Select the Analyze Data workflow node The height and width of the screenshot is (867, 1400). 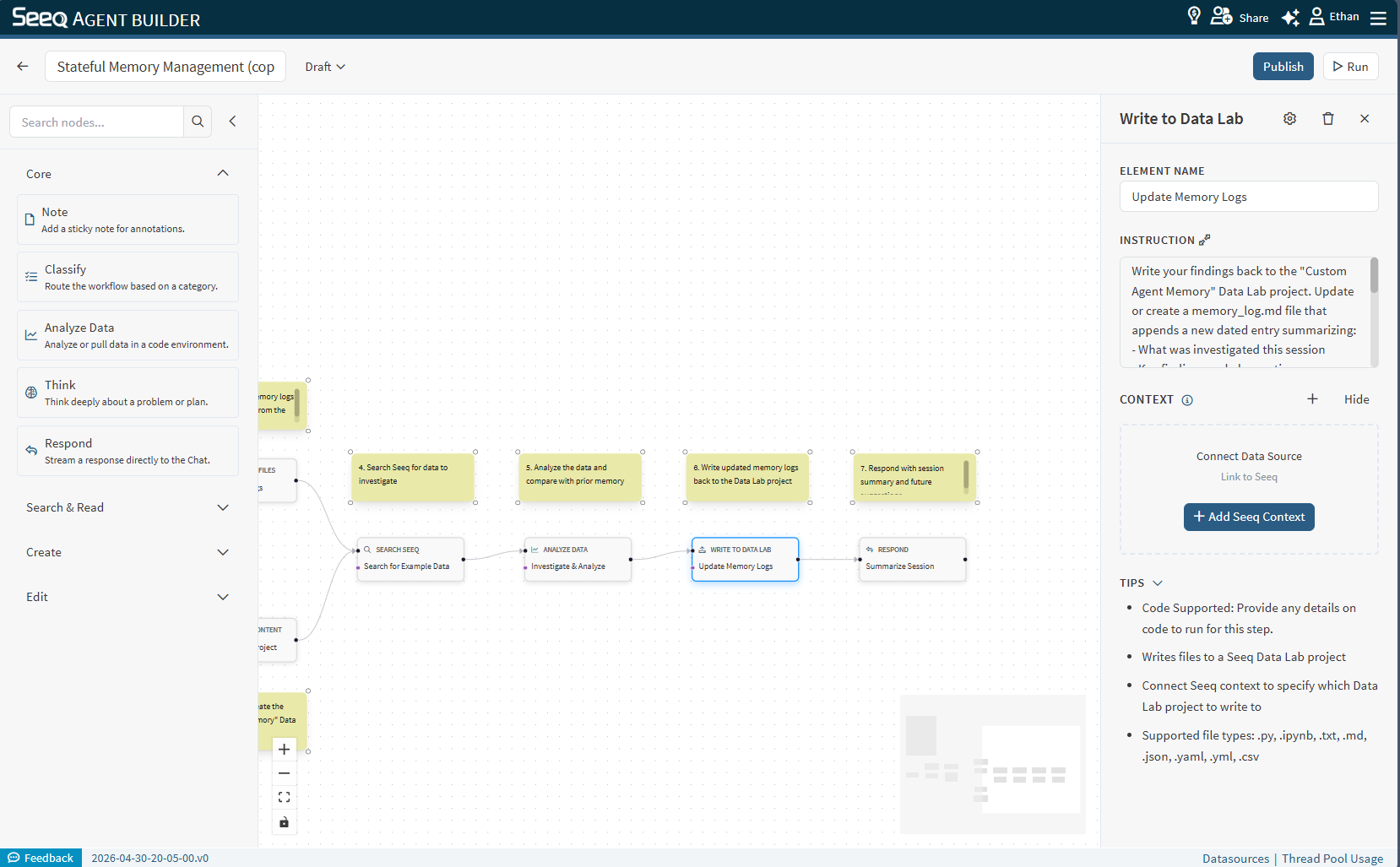point(578,559)
